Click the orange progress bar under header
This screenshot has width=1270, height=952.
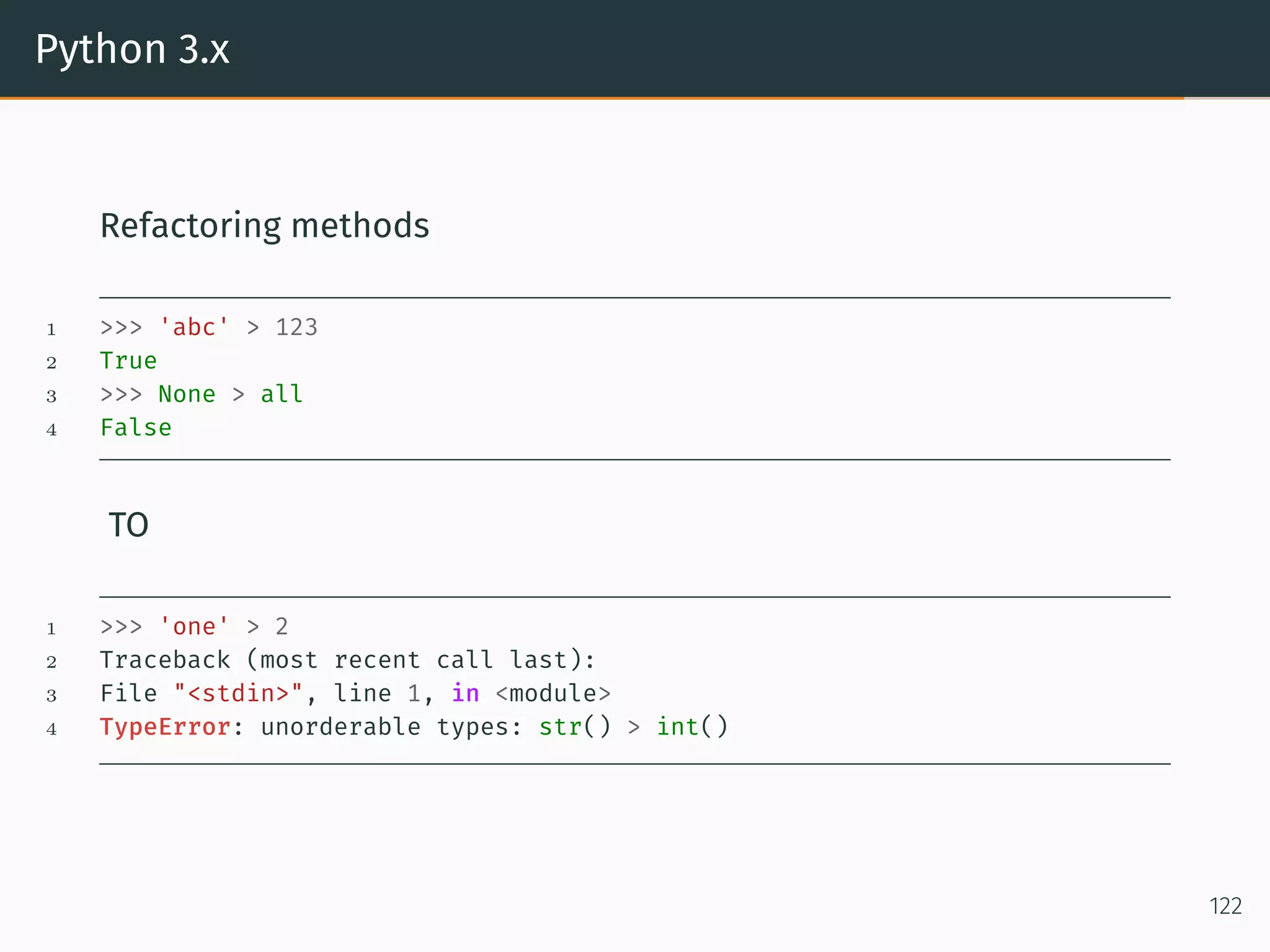click(x=592, y=98)
